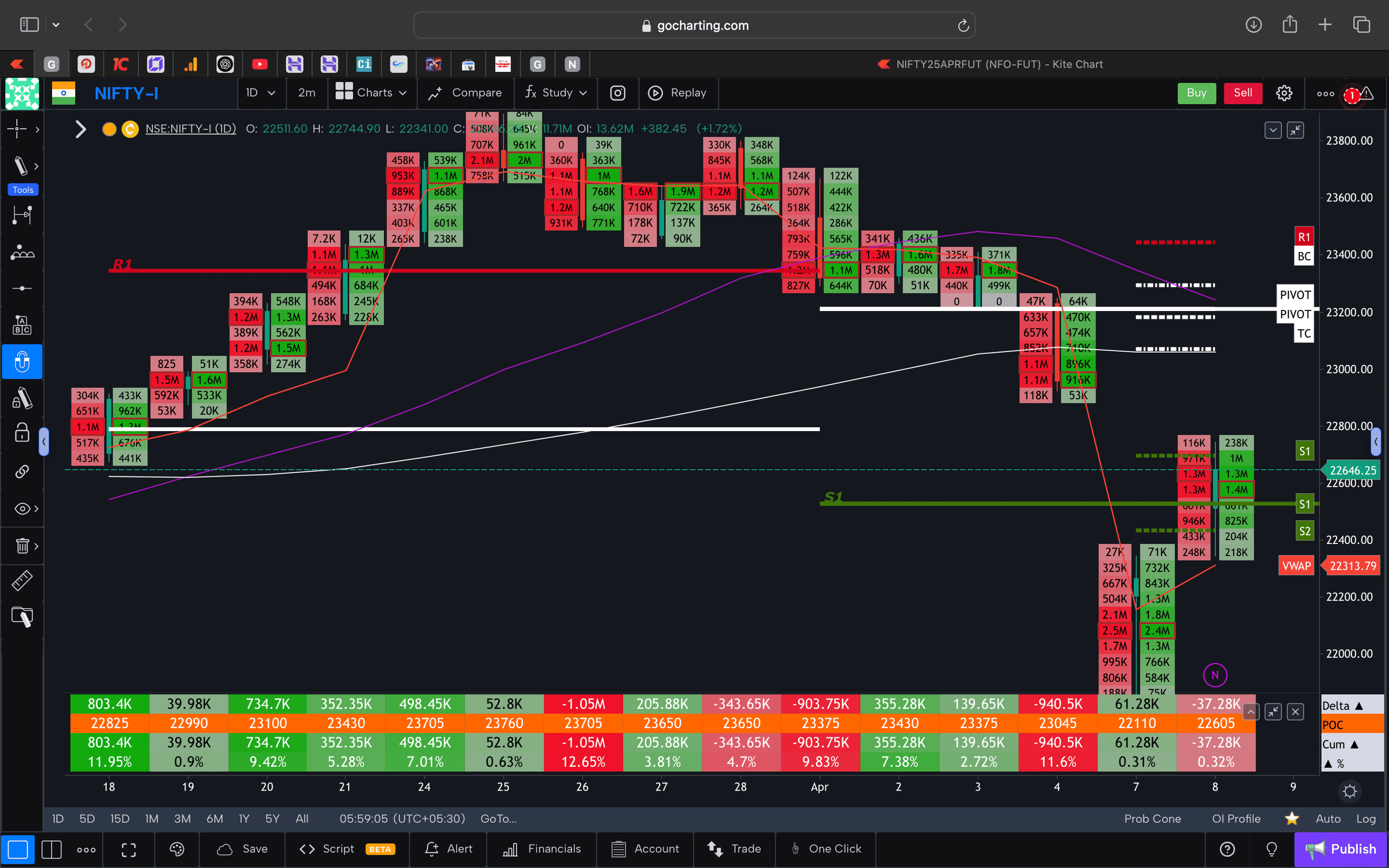Select the measure ruler tool
This screenshot has height=868, width=1389.
[22, 580]
